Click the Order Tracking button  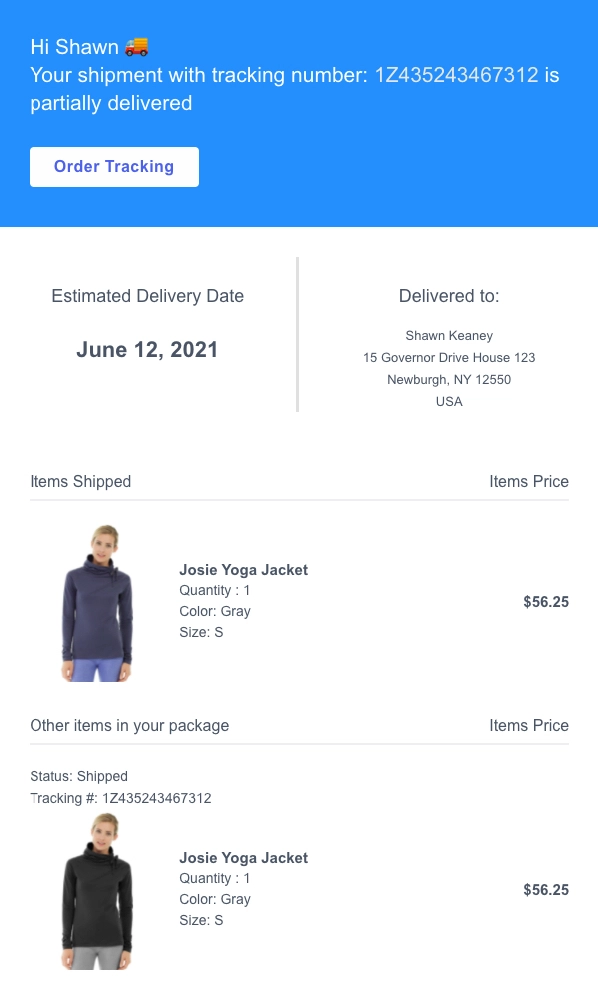pos(114,167)
